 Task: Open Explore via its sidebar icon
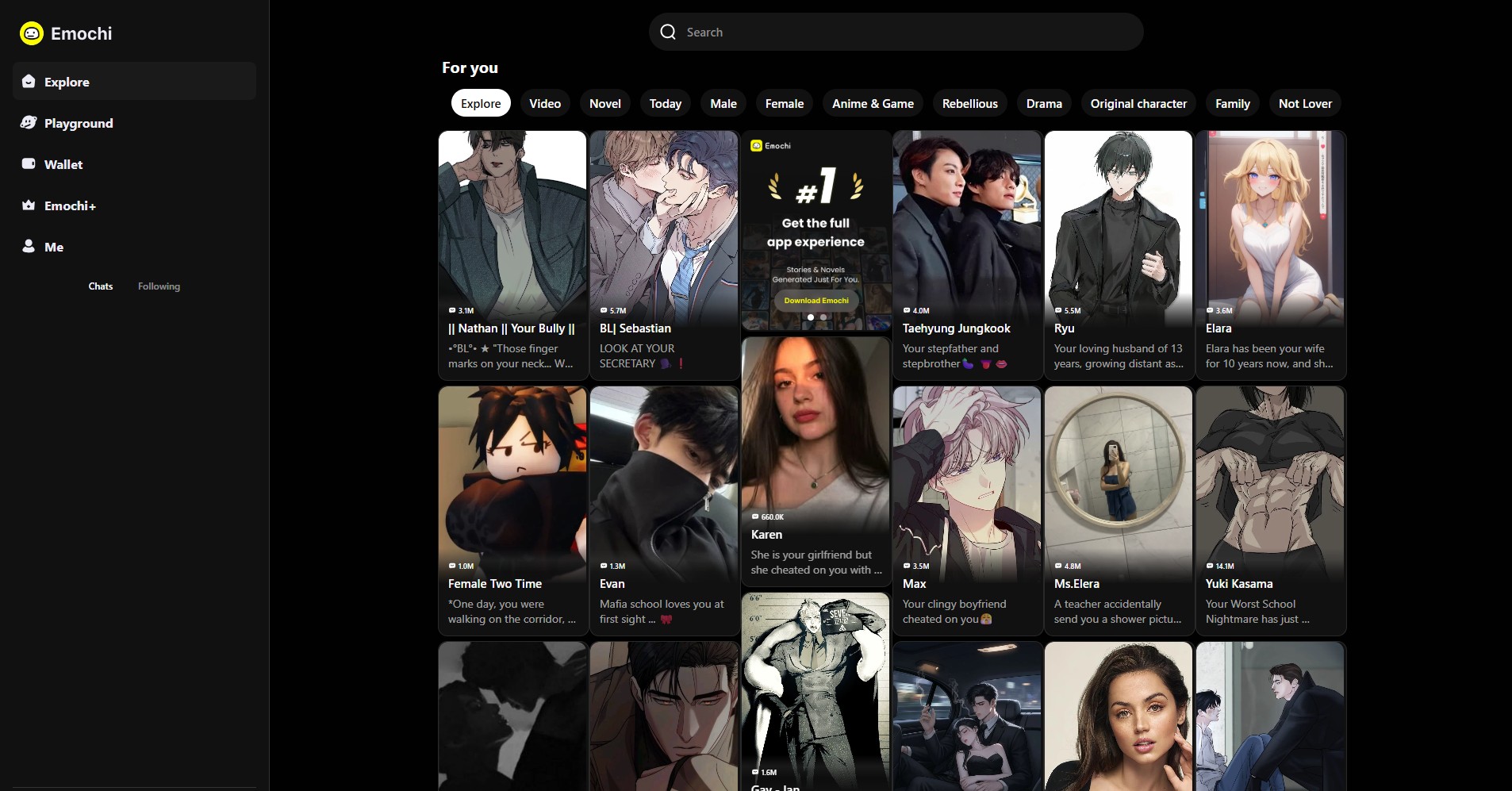[x=29, y=82]
